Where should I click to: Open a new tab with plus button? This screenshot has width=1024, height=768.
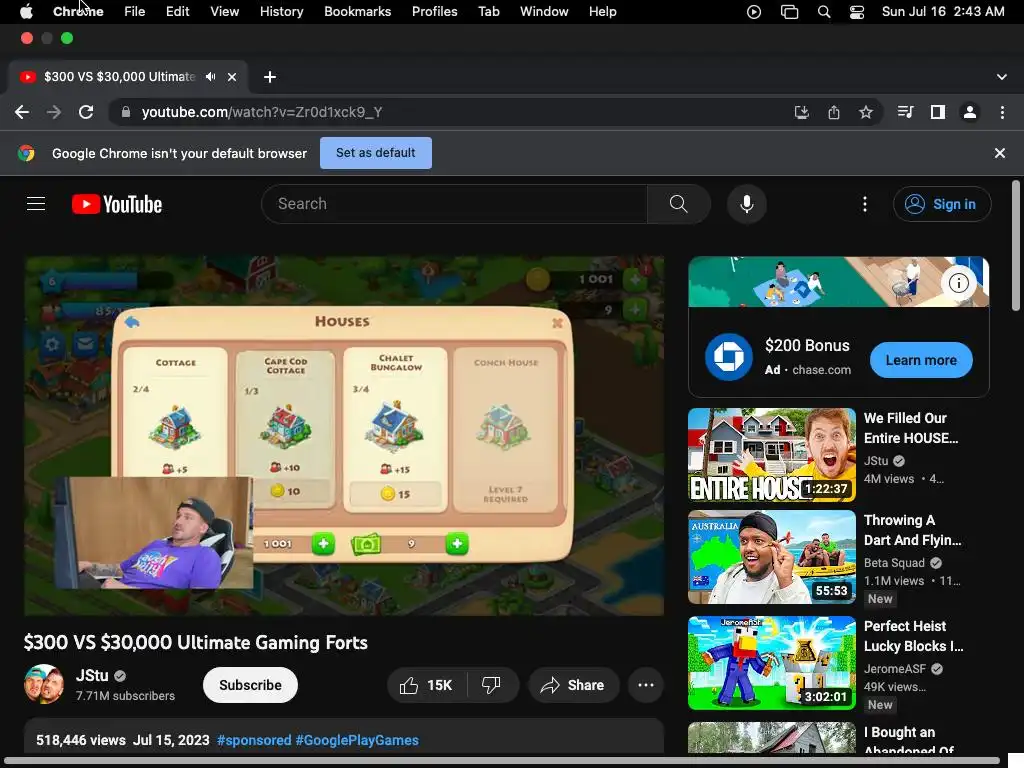[x=270, y=77]
